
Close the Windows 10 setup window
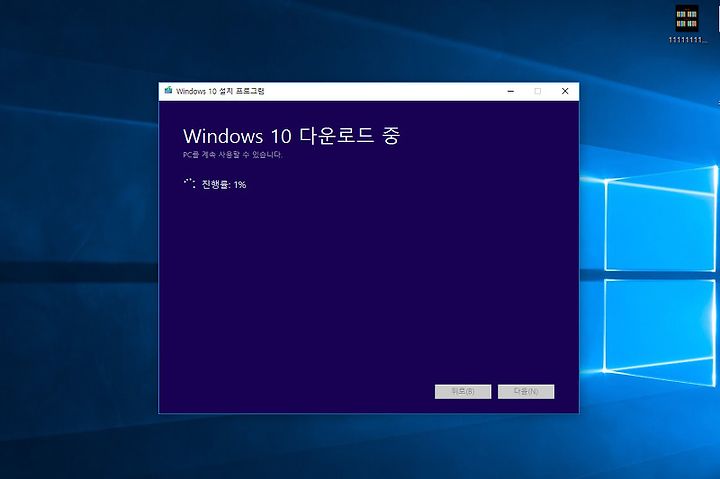click(565, 91)
